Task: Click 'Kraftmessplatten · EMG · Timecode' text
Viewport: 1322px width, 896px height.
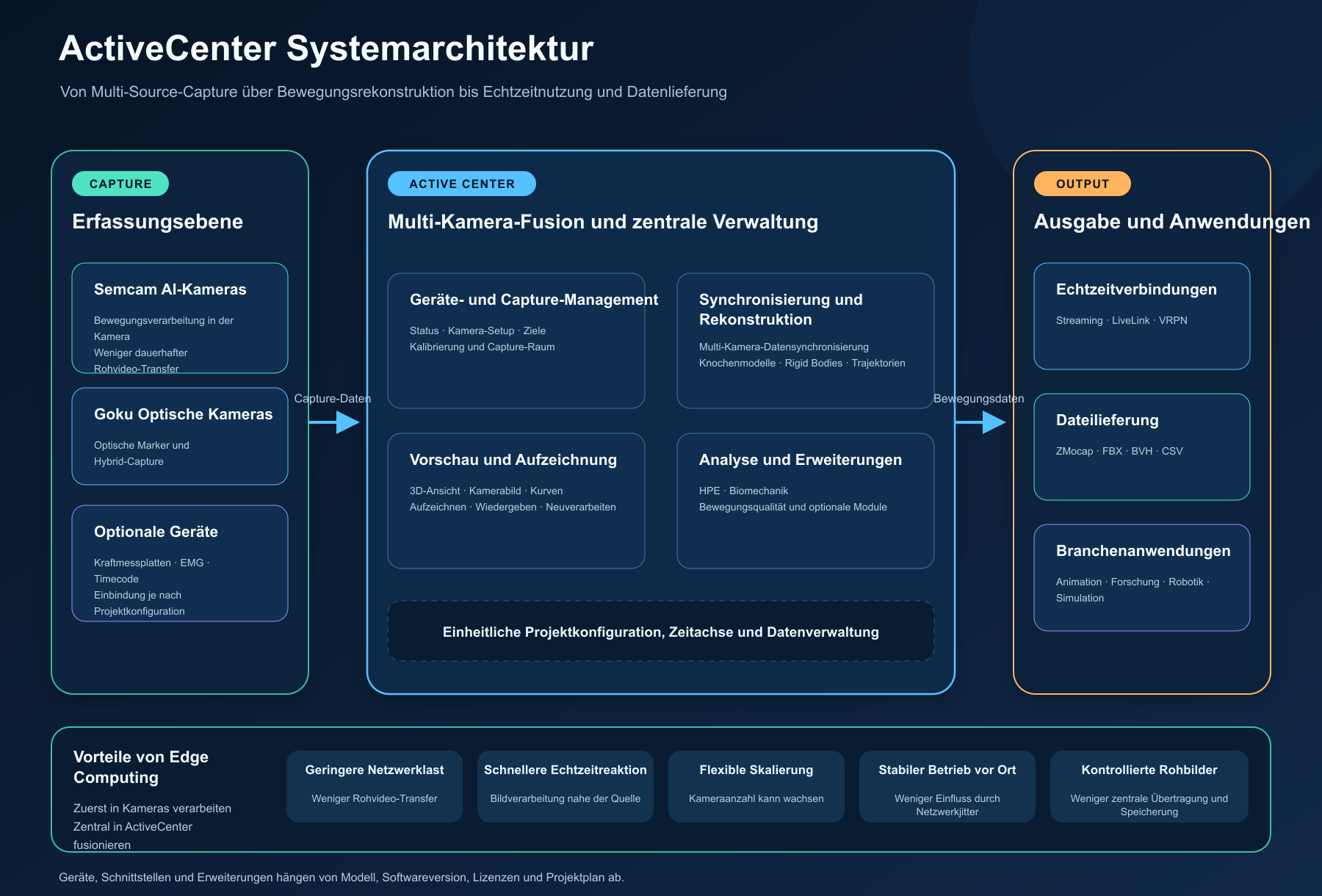Action: pos(152,571)
